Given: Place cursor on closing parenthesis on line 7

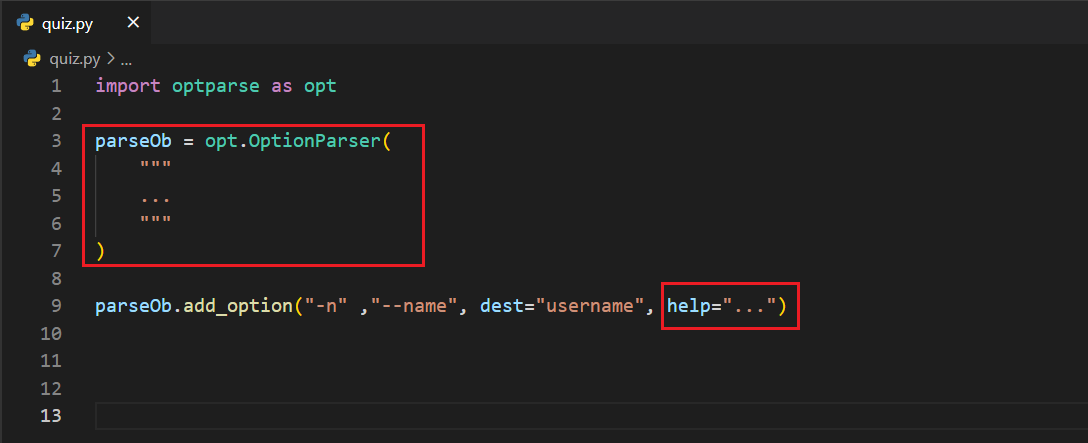Looking at the screenshot, I should coord(100,251).
